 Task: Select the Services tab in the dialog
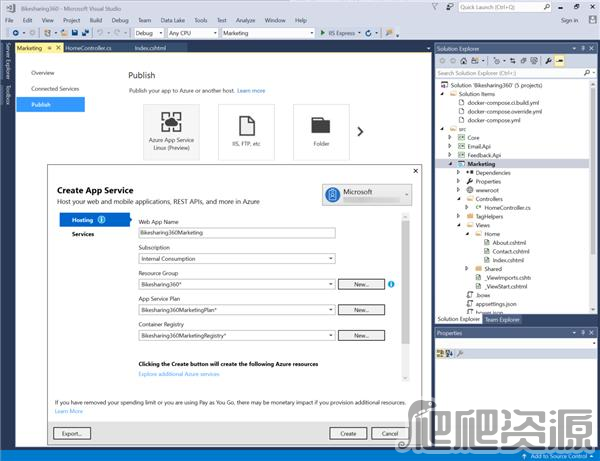(83, 234)
